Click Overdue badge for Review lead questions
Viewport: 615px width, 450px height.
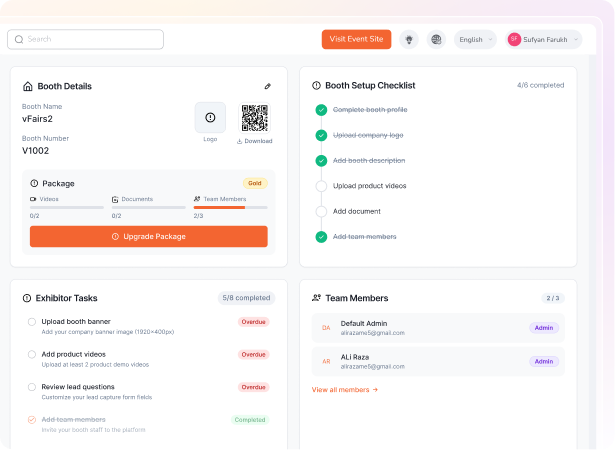(x=253, y=387)
